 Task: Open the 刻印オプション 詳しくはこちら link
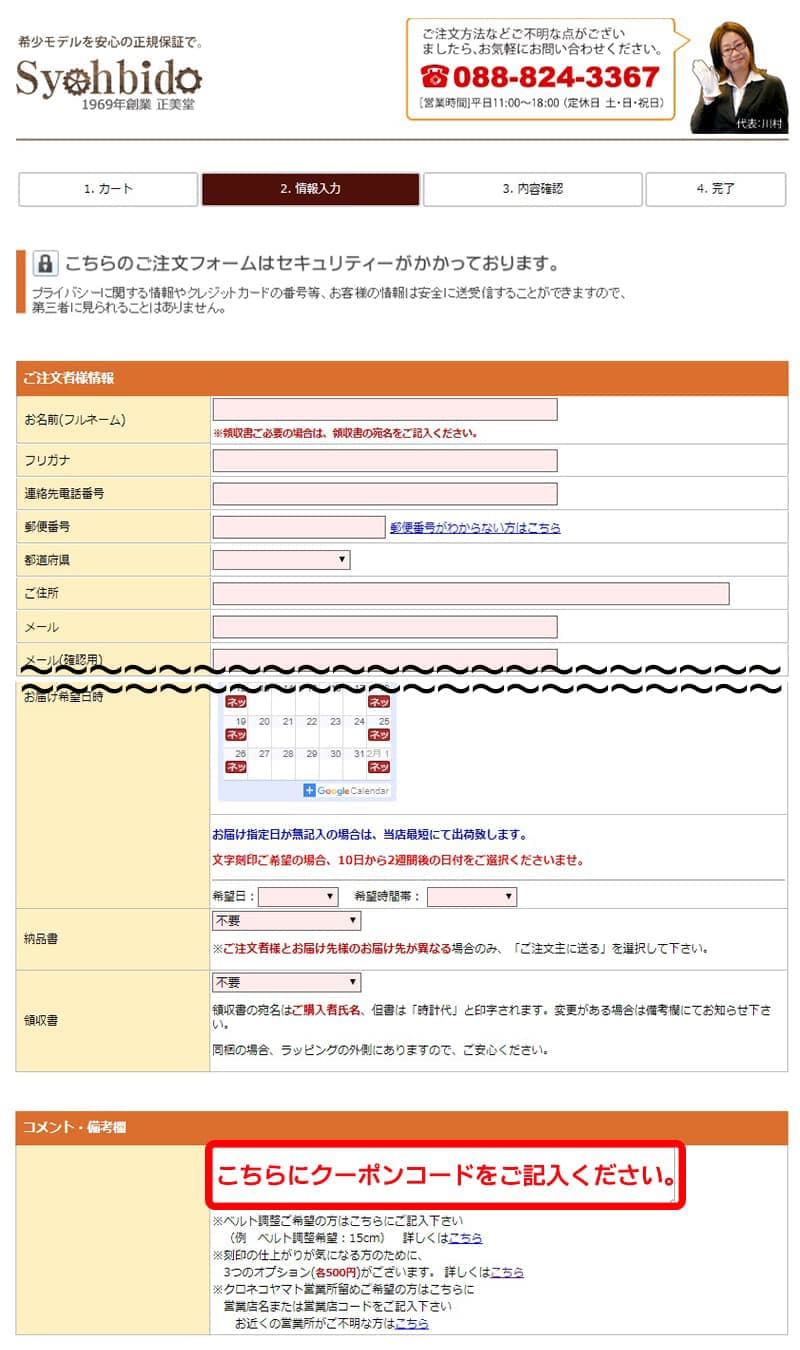[x=507, y=1272]
